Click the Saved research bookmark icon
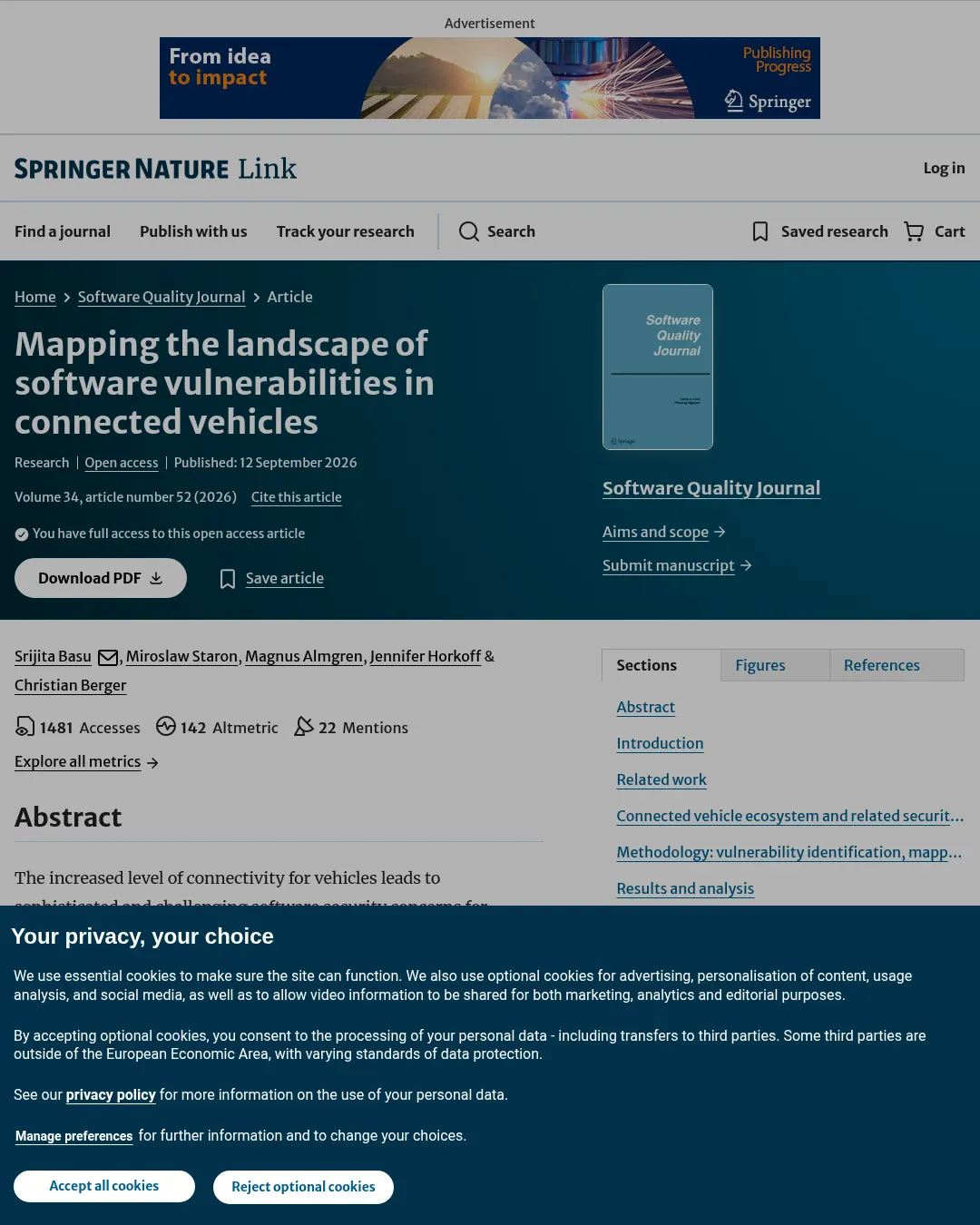 pos(760,231)
